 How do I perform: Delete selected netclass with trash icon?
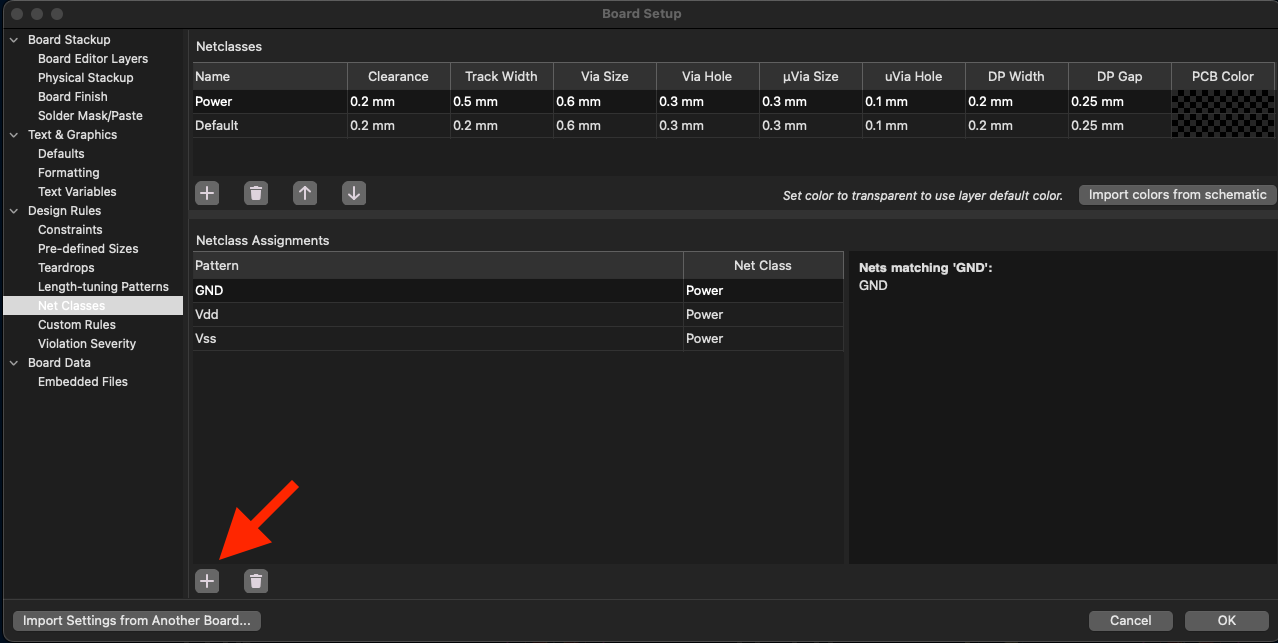[256, 194]
